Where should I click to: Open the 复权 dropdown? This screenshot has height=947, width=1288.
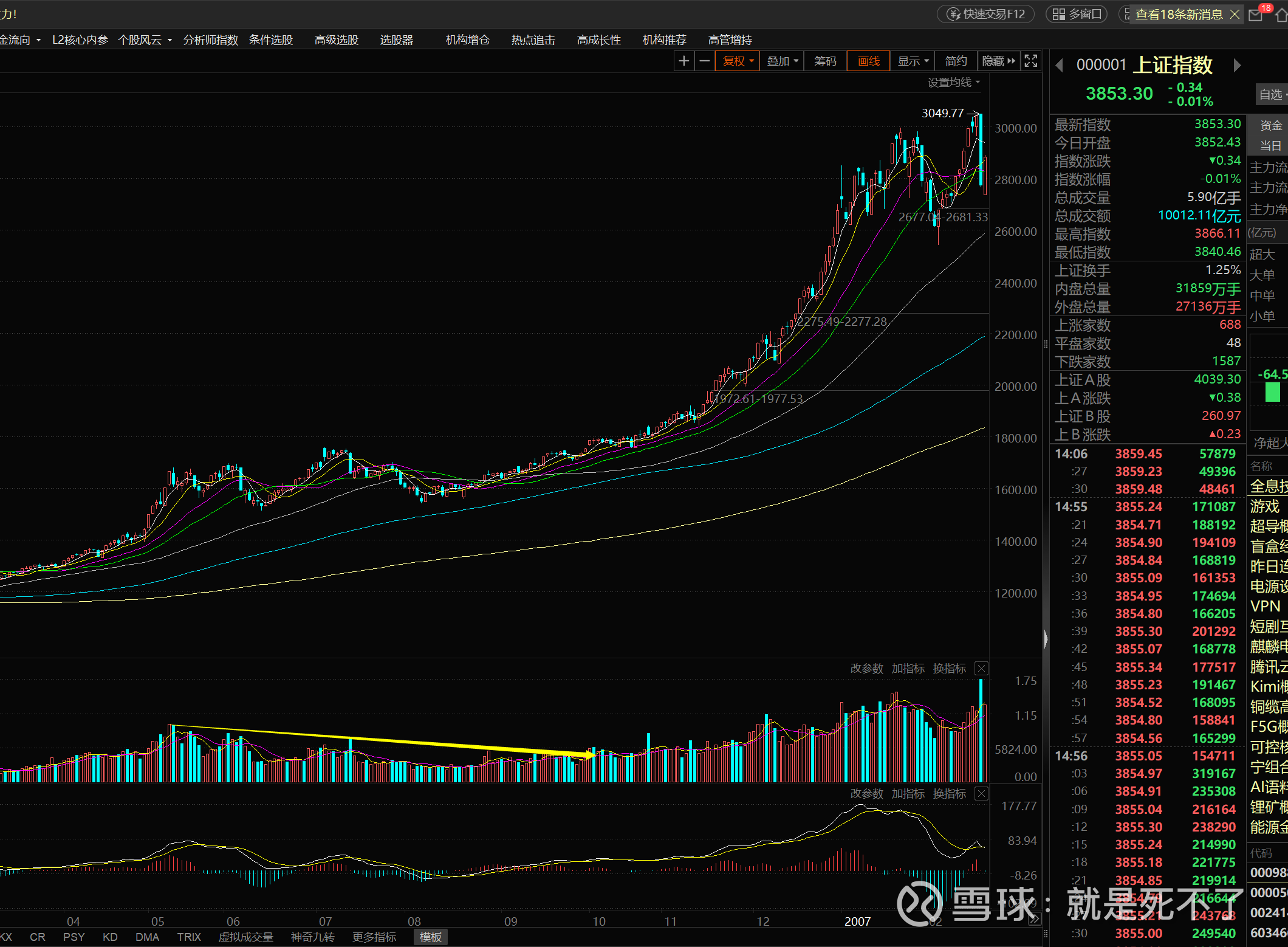coord(738,61)
